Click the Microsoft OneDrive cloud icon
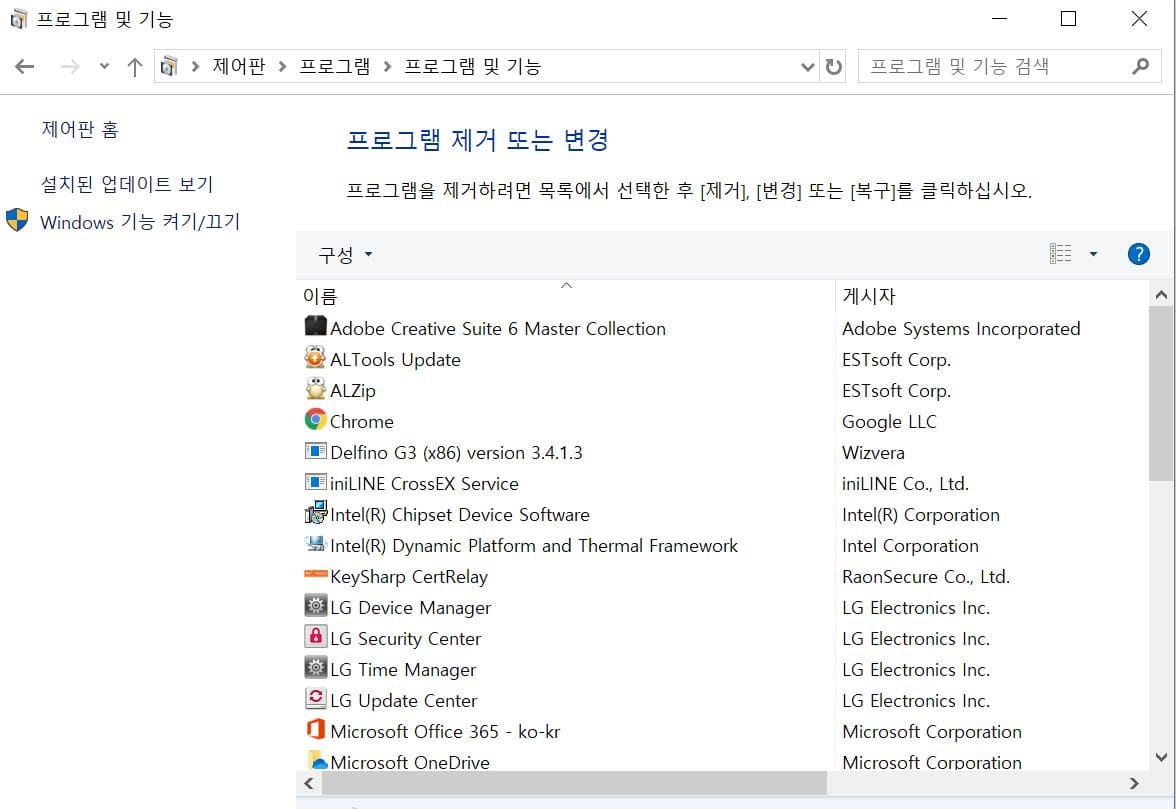 [317, 760]
